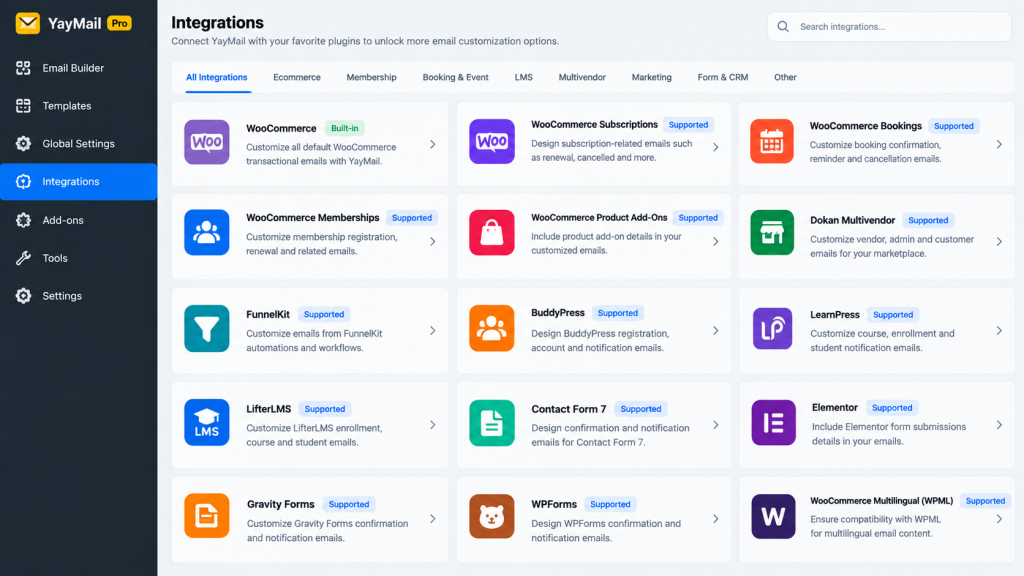Switch to the Ecommerce tab
Screen dimensions: 1024x576
(x=296, y=77)
